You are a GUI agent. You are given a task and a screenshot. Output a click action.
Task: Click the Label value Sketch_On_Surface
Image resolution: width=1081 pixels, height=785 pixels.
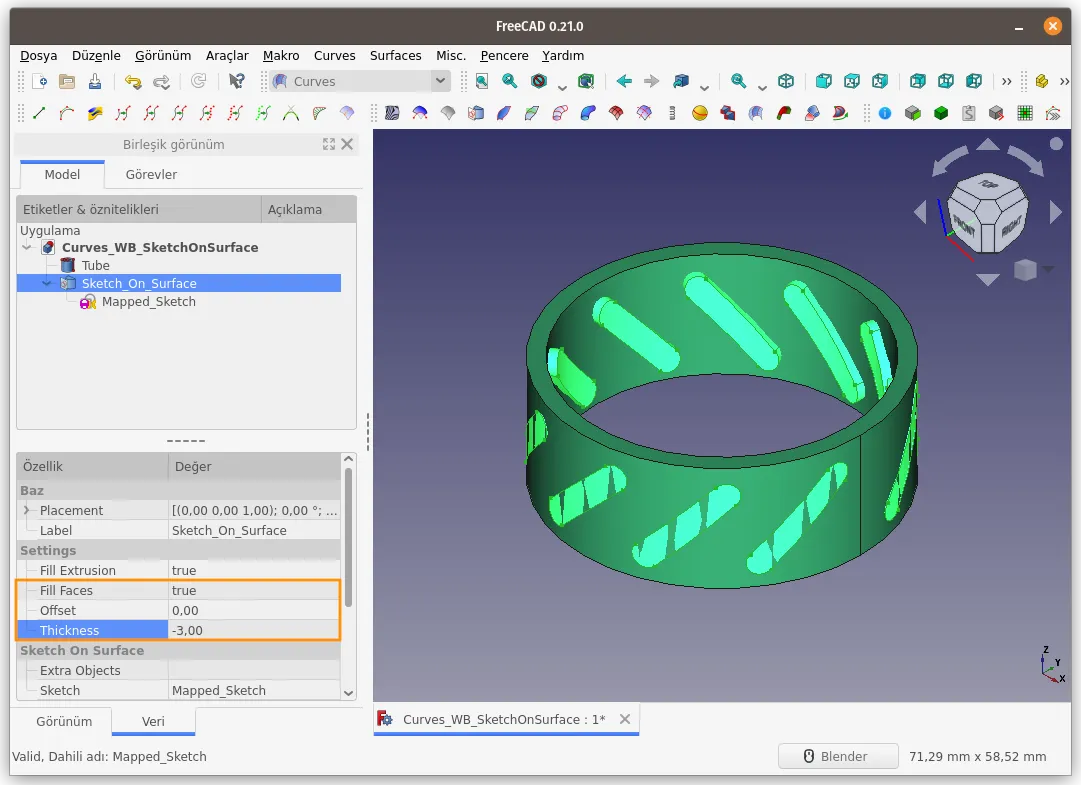[x=254, y=530]
